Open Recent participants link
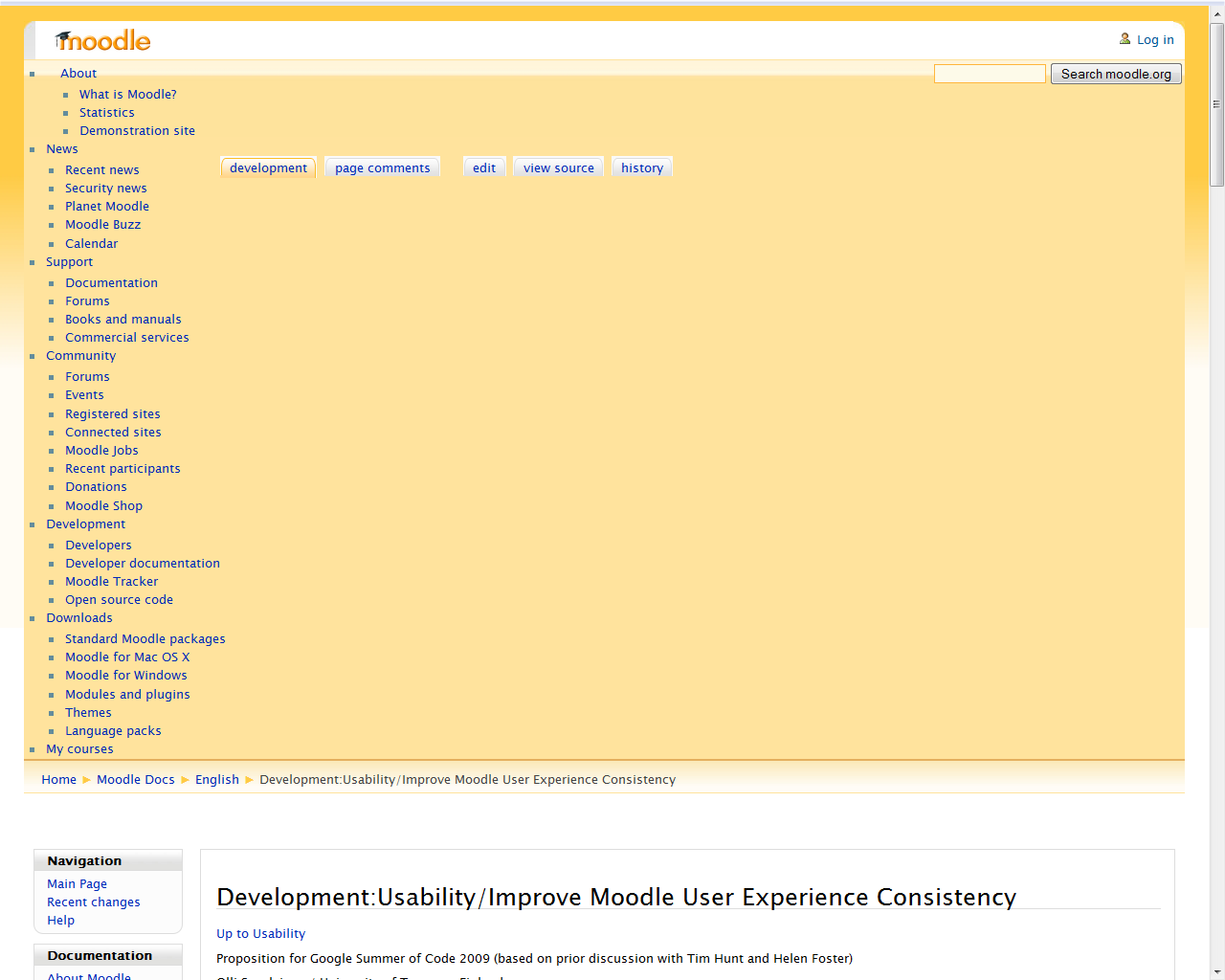Viewport: 1225px width, 980px height. pos(122,469)
